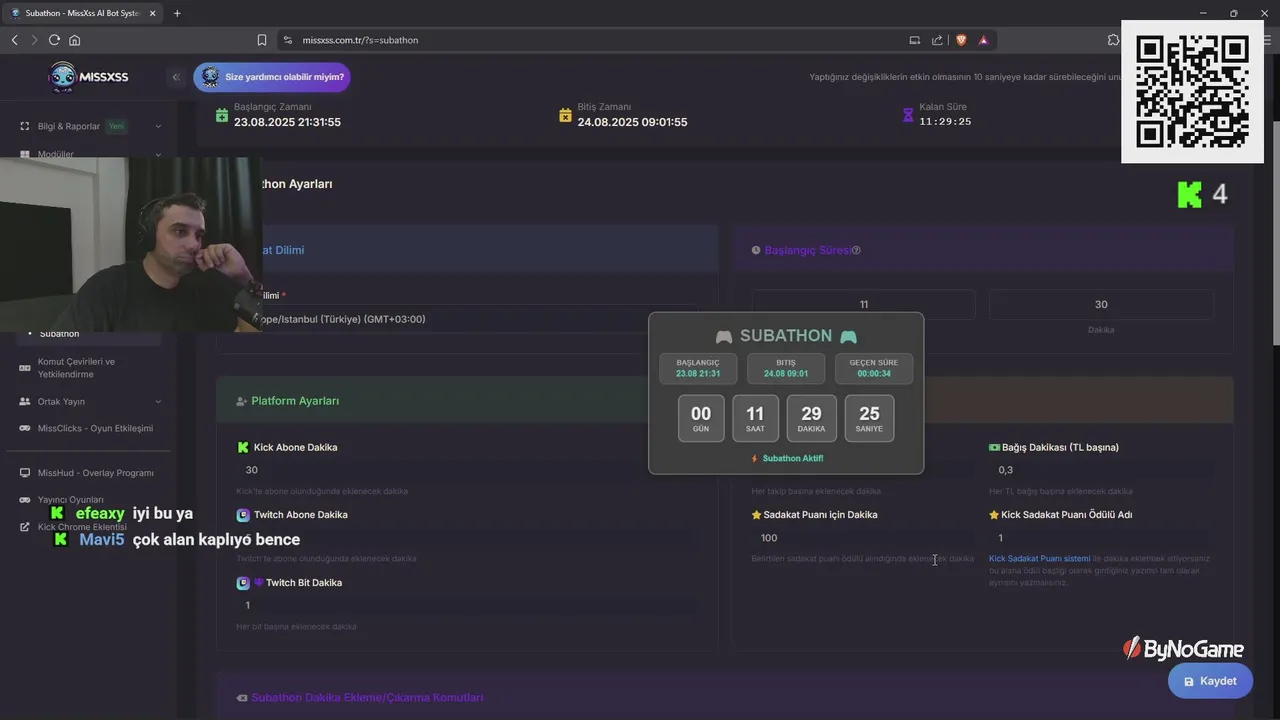The image size is (1280, 720).
Task: Click the browser address bar URL
Action: click(361, 40)
